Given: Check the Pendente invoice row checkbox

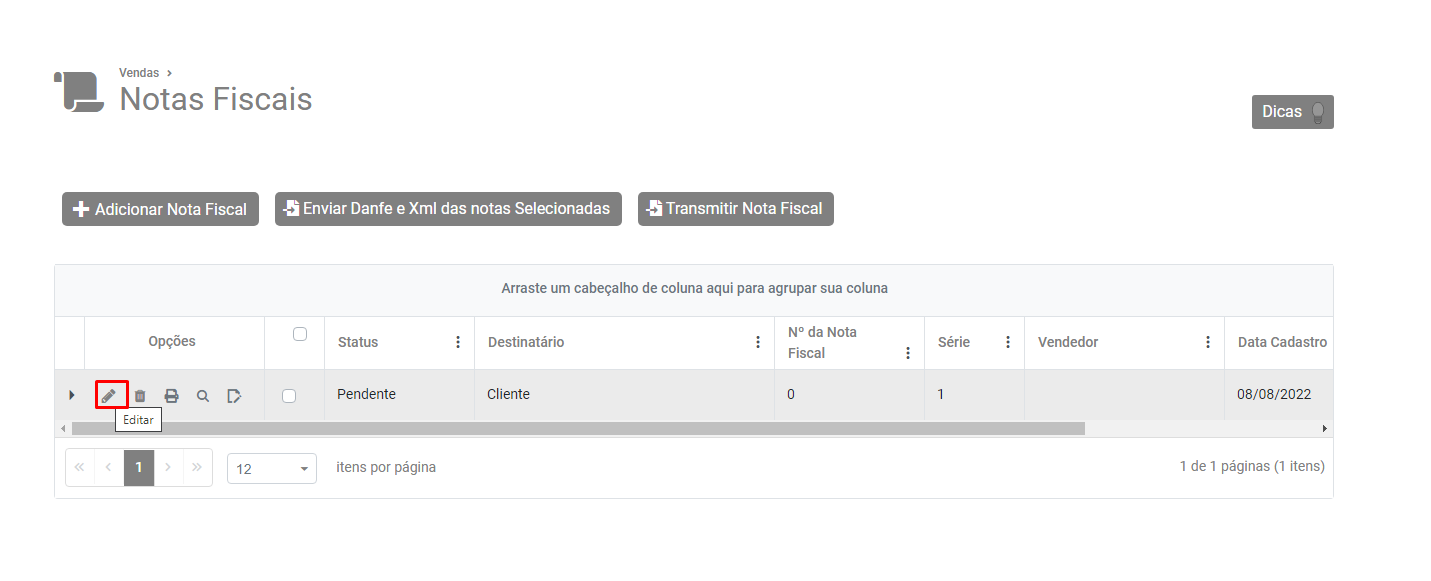Looking at the screenshot, I should (289, 396).
